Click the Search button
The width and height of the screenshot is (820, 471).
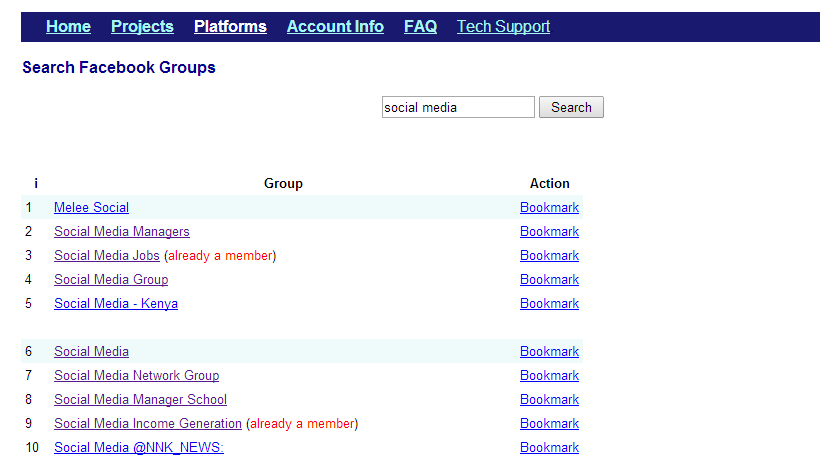[x=571, y=107]
